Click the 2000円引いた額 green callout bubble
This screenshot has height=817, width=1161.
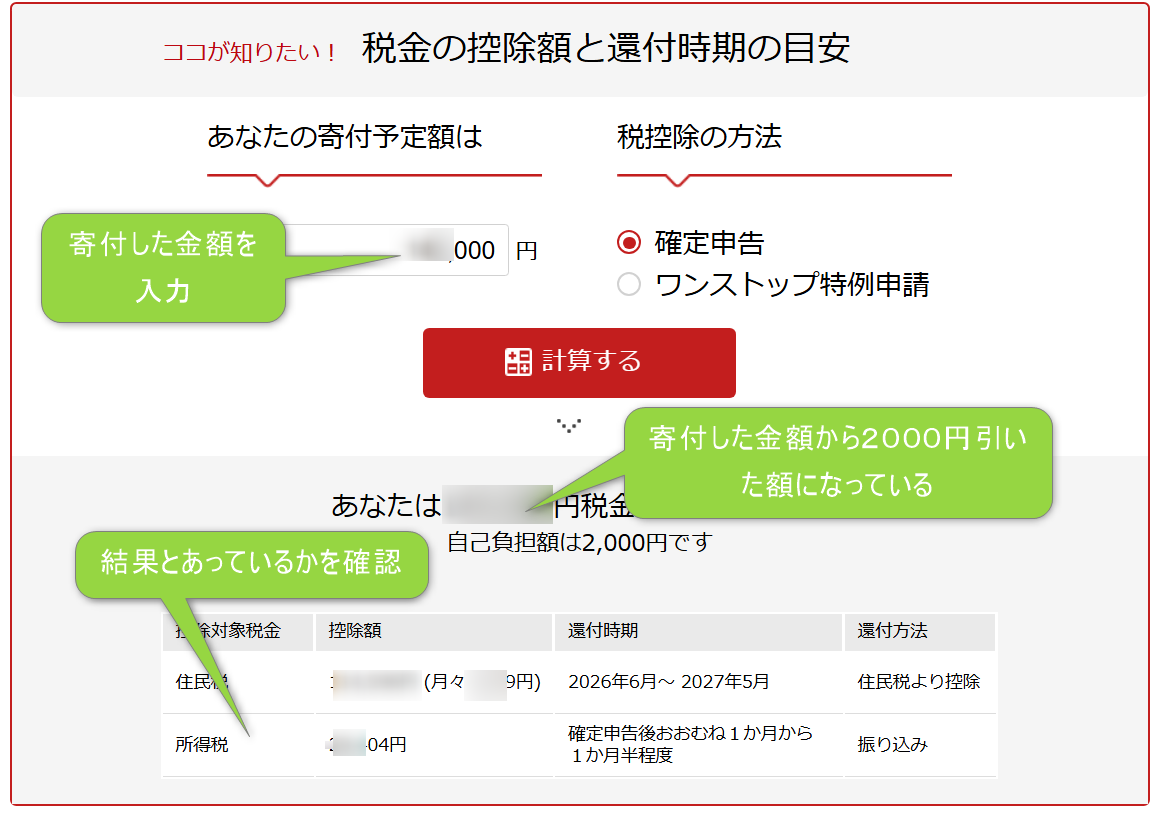coord(837,461)
